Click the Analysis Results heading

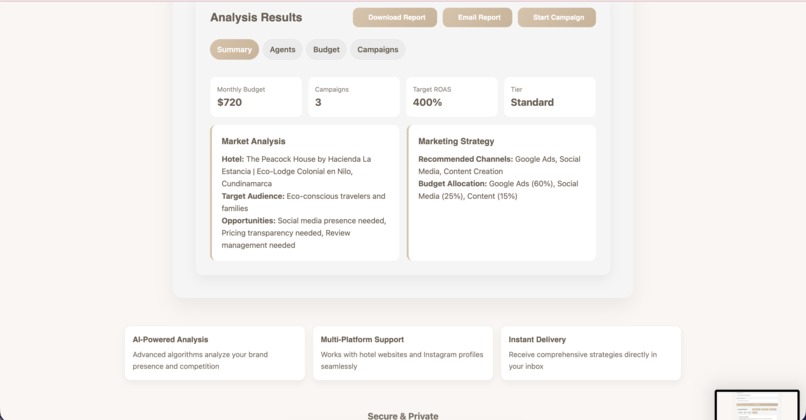256,17
